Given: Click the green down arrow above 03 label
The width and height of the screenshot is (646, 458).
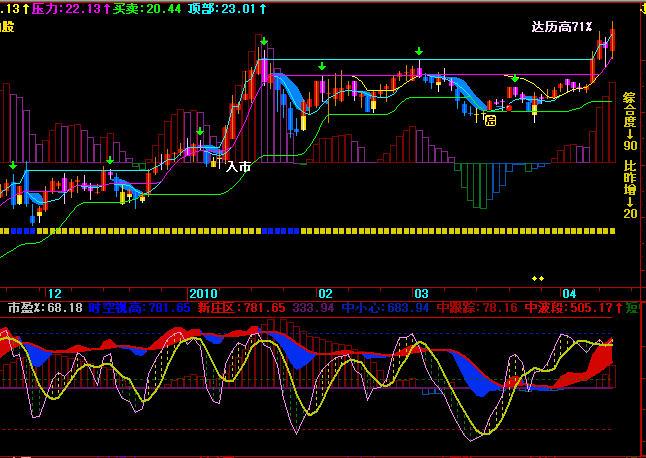Looking at the screenshot, I should (419, 51).
